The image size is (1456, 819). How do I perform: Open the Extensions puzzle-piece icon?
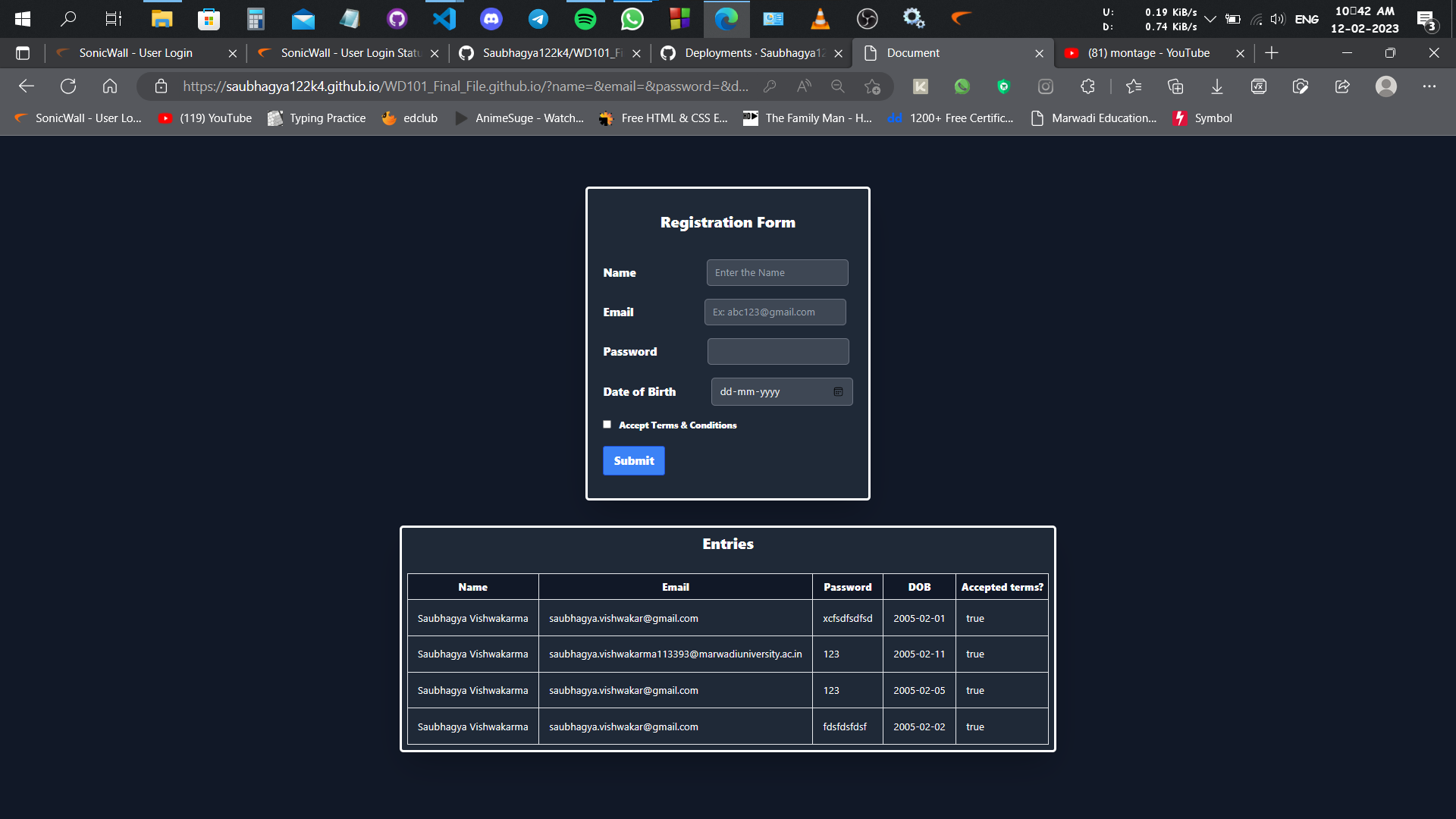tap(1087, 86)
